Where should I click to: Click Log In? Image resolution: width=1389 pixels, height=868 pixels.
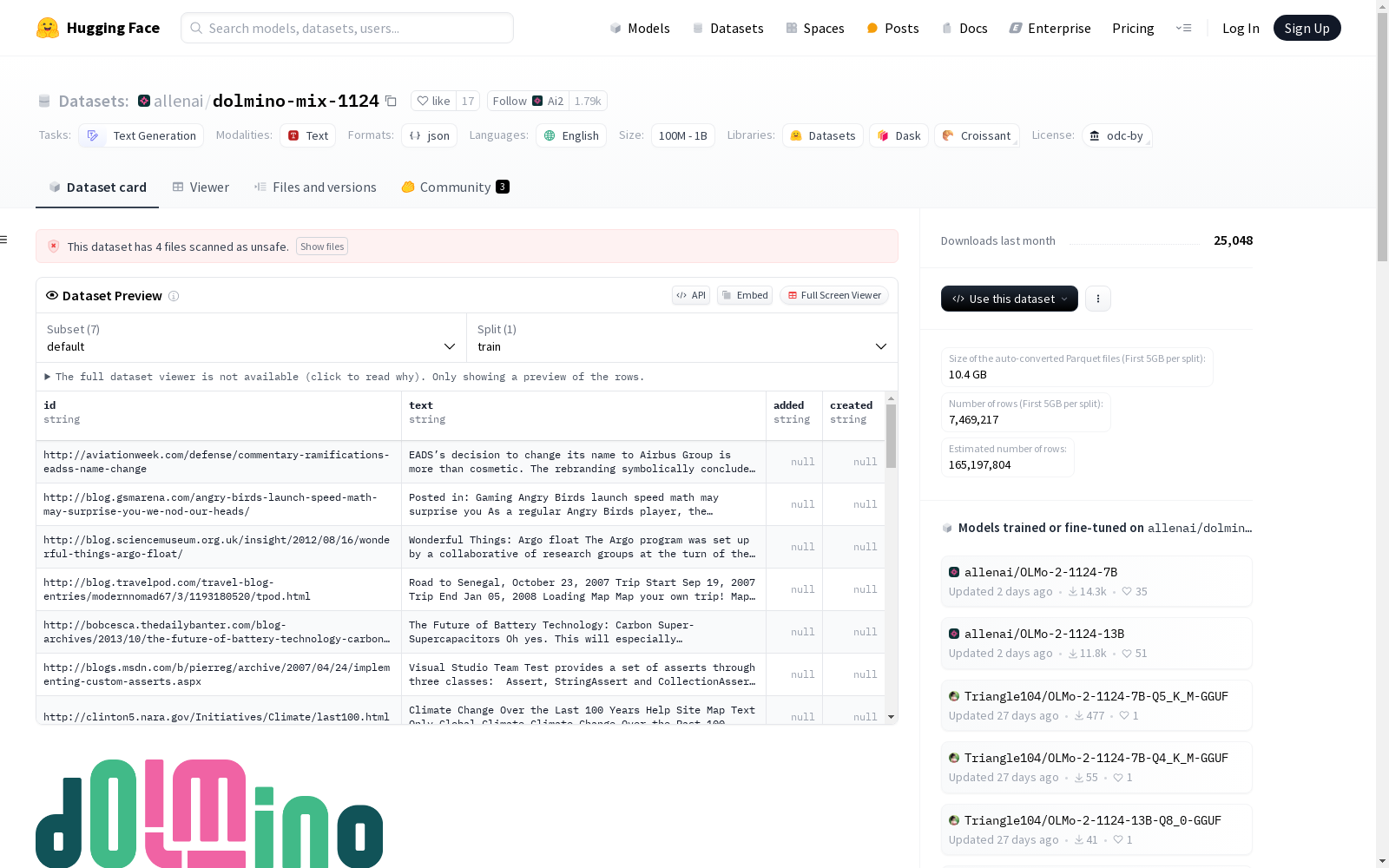1241,28
